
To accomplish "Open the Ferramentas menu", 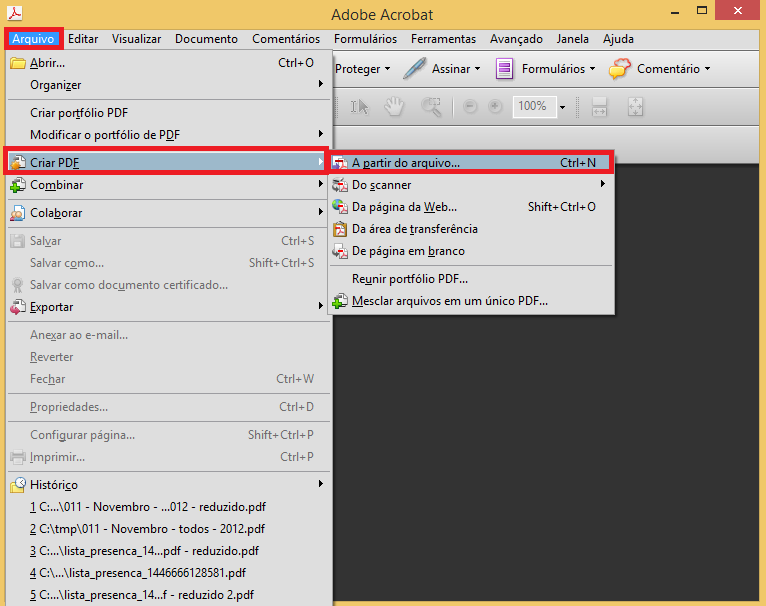I will (443, 39).
